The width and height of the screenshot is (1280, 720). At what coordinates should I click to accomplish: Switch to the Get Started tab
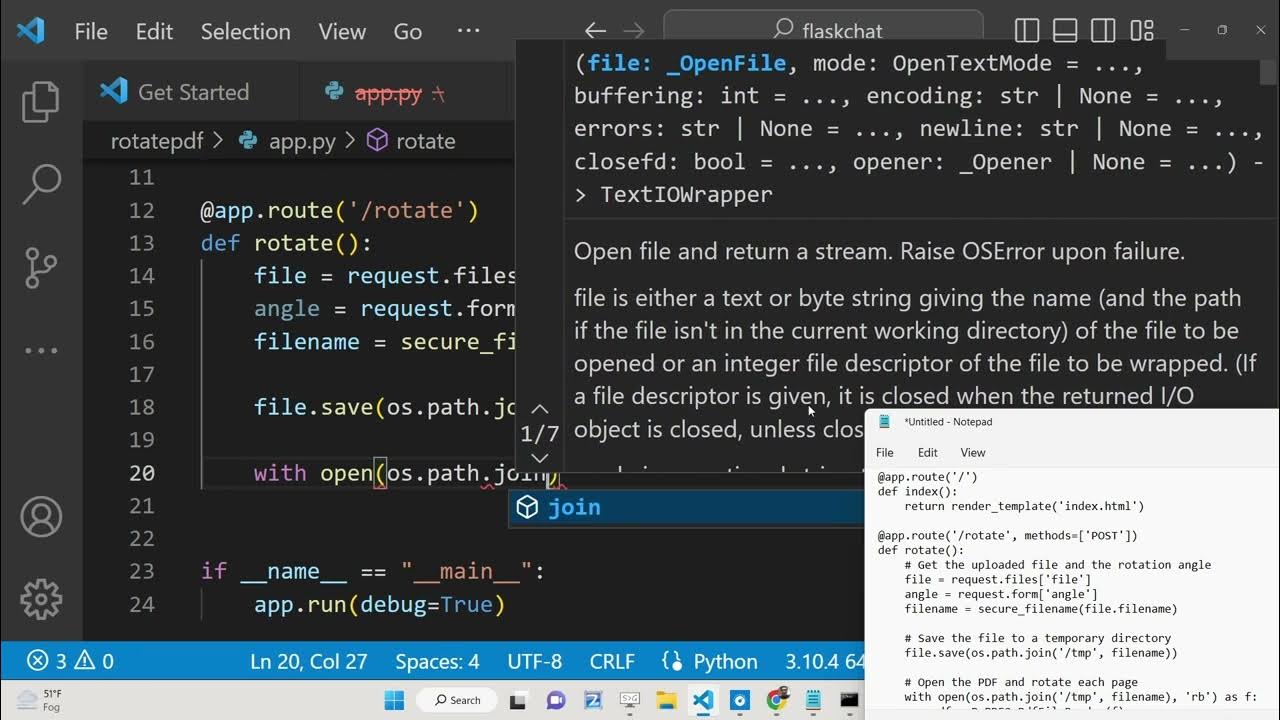tap(175, 92)
